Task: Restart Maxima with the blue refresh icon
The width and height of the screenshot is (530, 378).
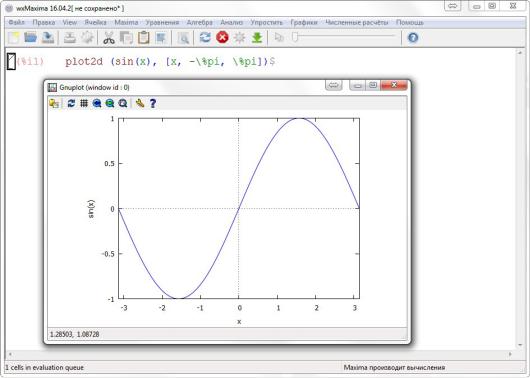Action: (x=205, y=37)
